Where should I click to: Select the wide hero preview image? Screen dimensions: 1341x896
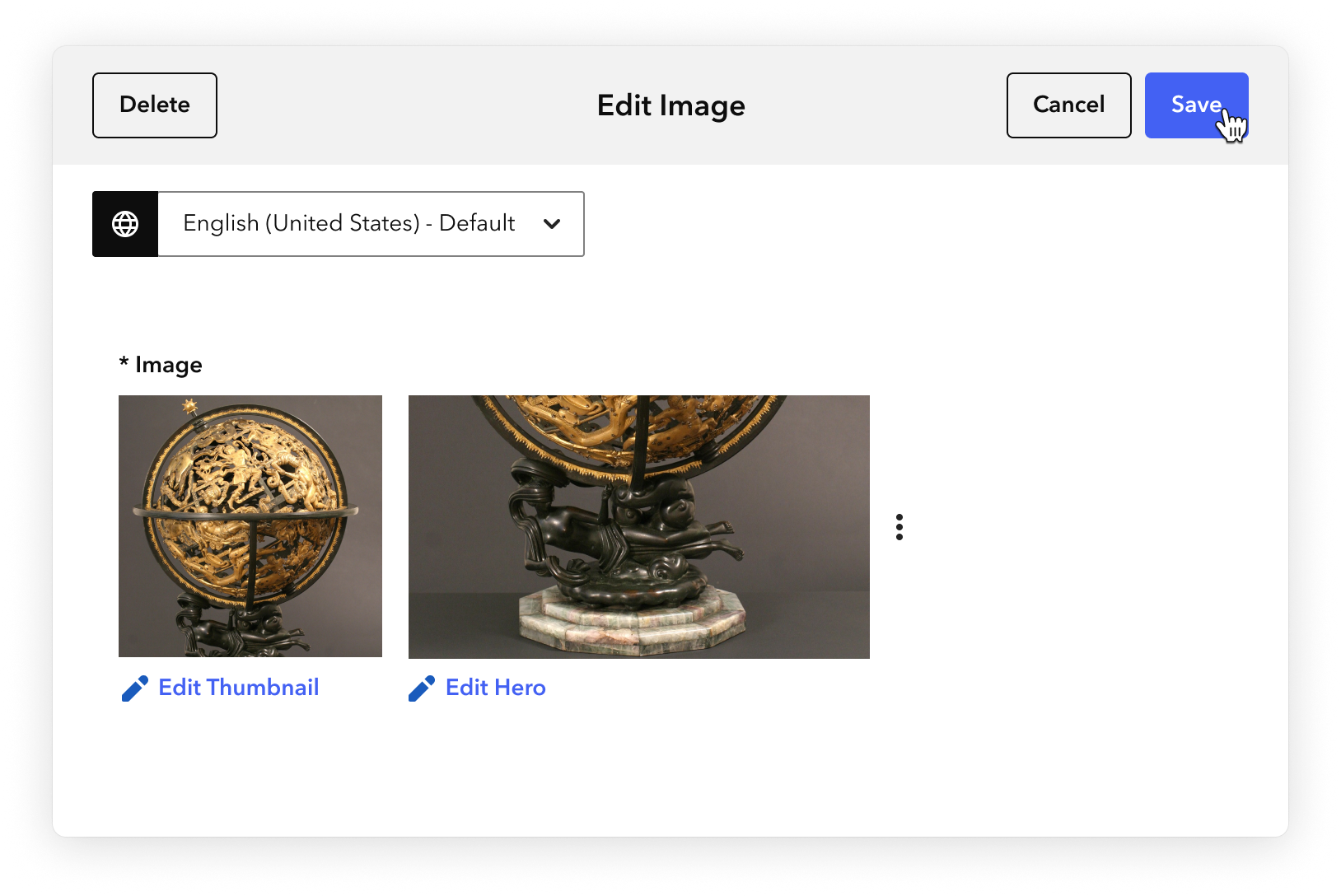click(639, 527)
